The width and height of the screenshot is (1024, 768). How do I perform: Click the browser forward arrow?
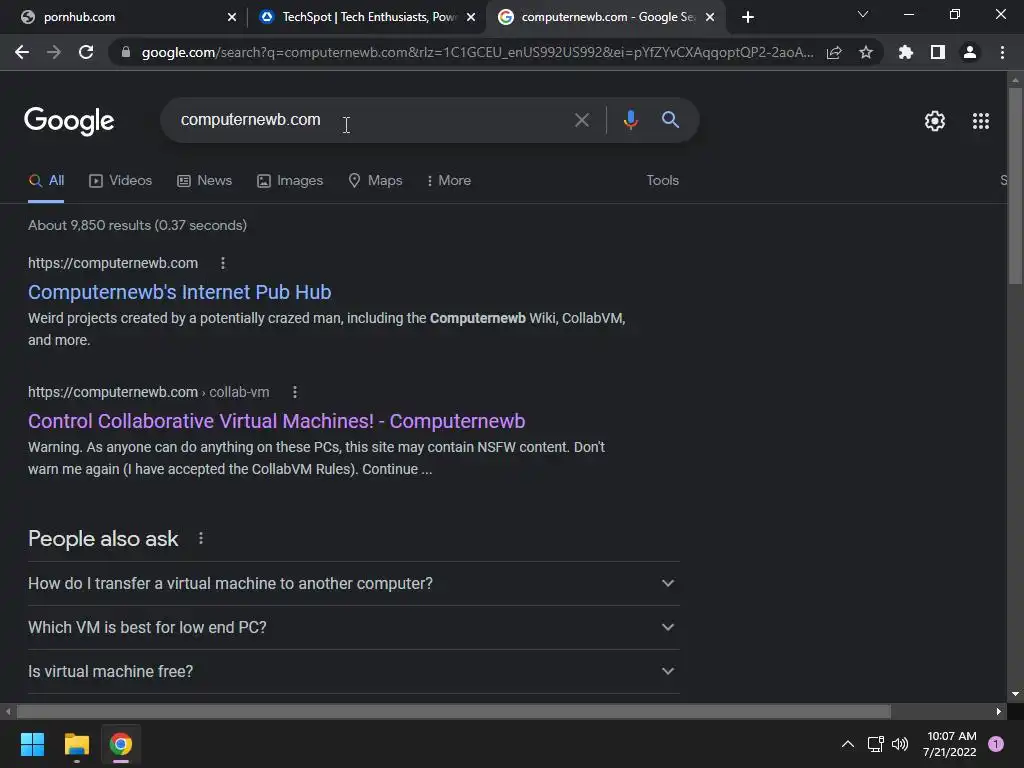(54, 52)
